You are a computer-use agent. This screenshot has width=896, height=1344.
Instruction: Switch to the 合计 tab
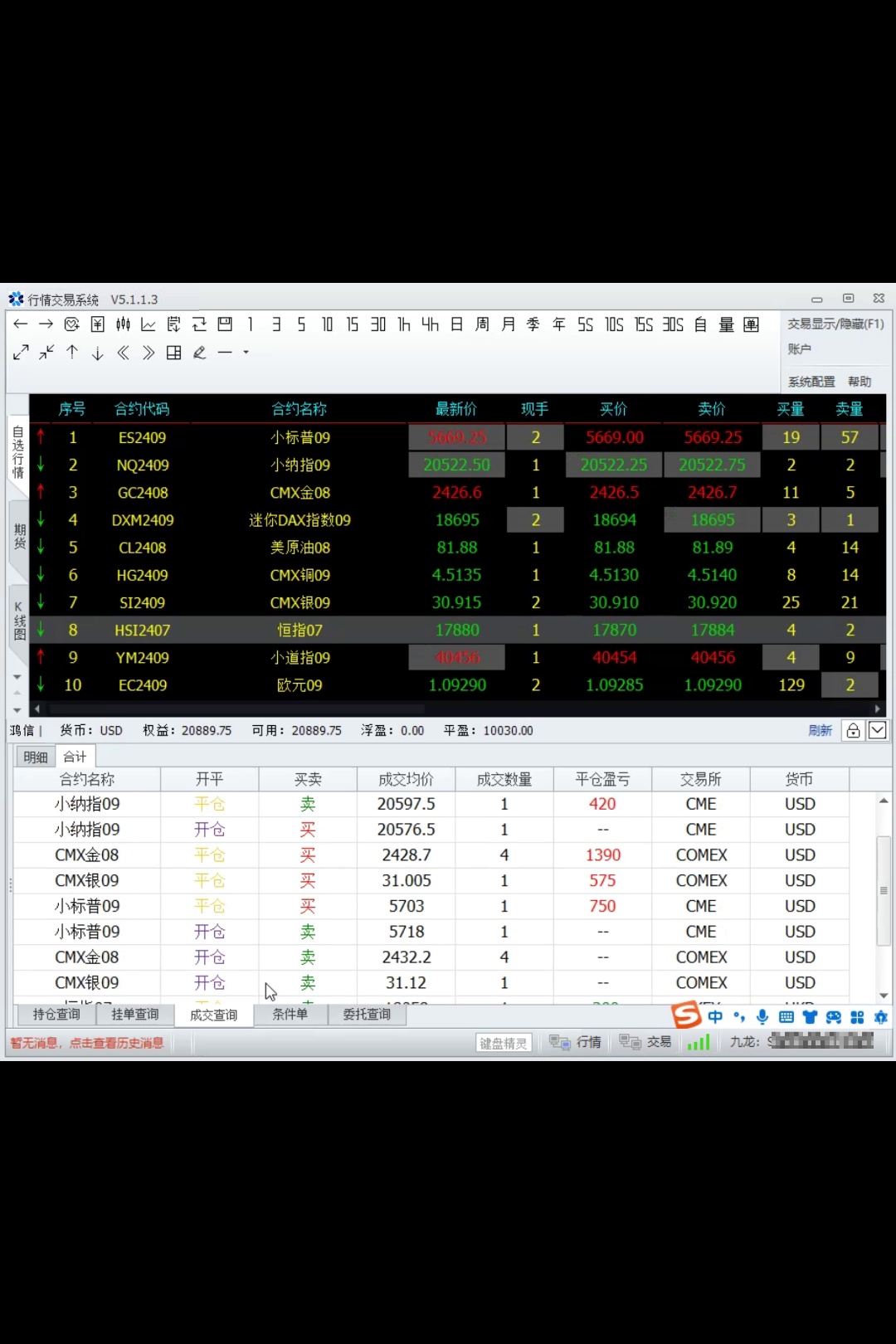click(x=75, y=757)
